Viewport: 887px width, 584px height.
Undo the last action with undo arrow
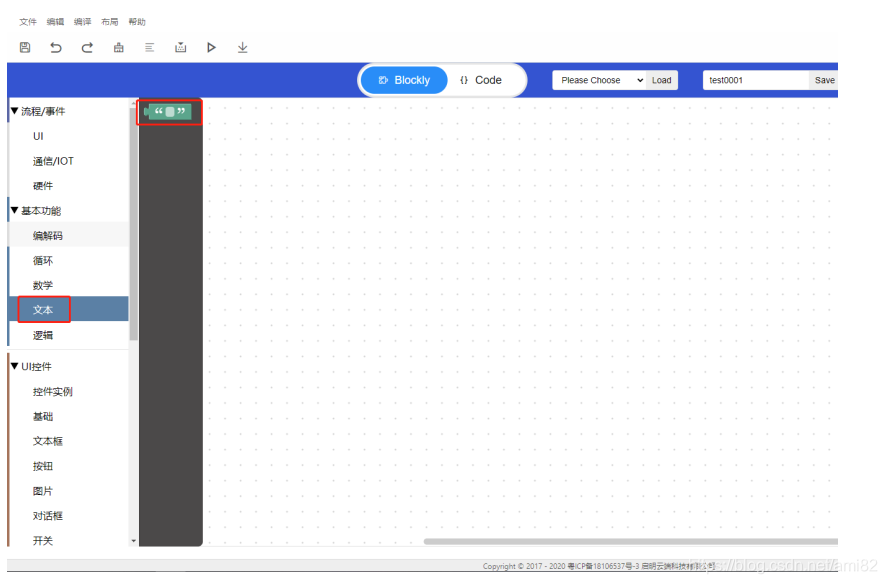55,48
